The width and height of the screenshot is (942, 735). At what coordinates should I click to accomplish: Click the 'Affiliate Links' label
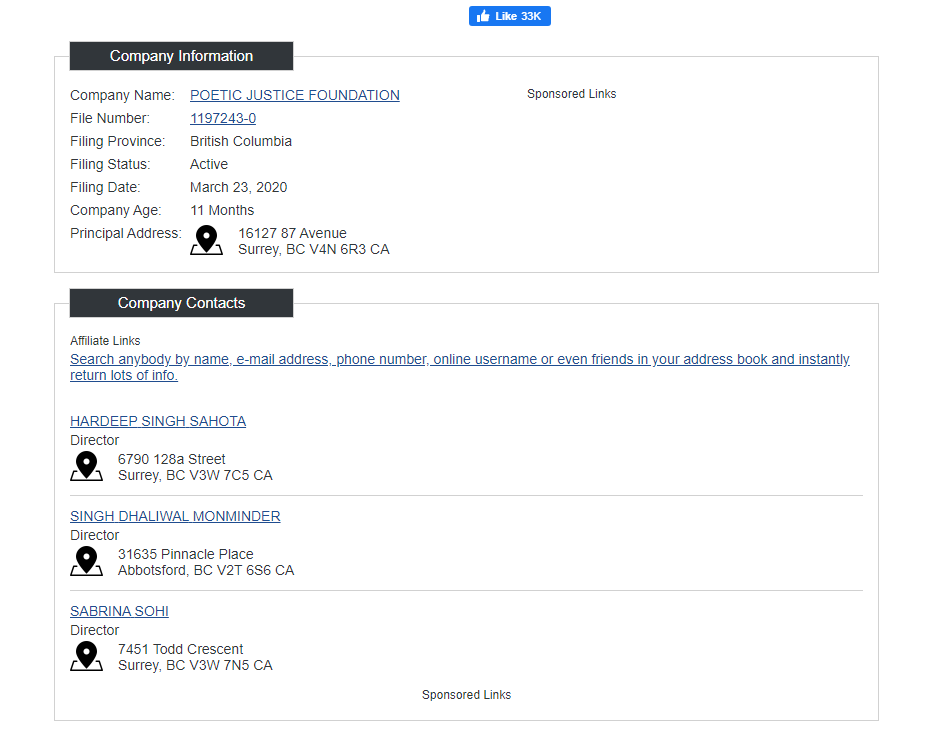105,341
